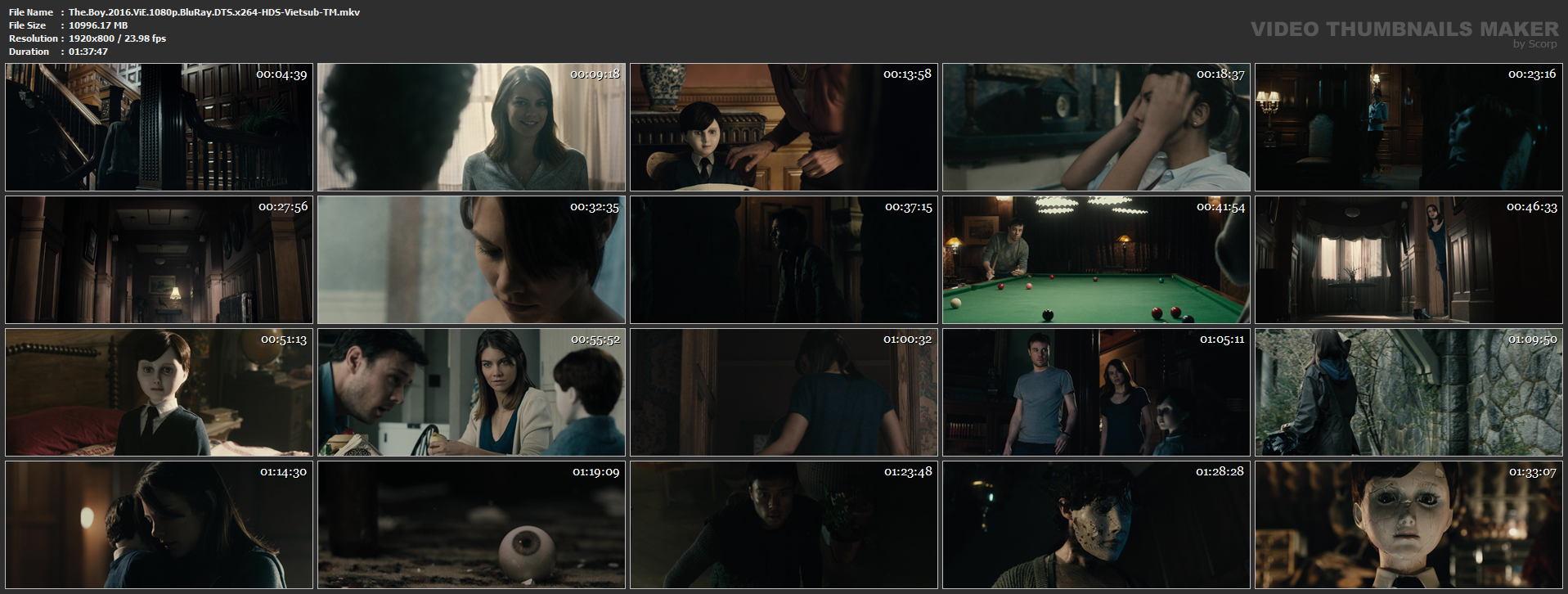Select the thumbnail at 00:18:37
1568x594 pixels.
[x=1096, y=128]
